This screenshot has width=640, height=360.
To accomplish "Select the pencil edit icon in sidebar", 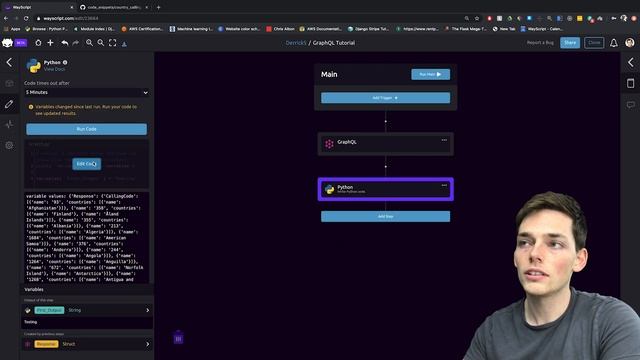I will click(9, 104).
